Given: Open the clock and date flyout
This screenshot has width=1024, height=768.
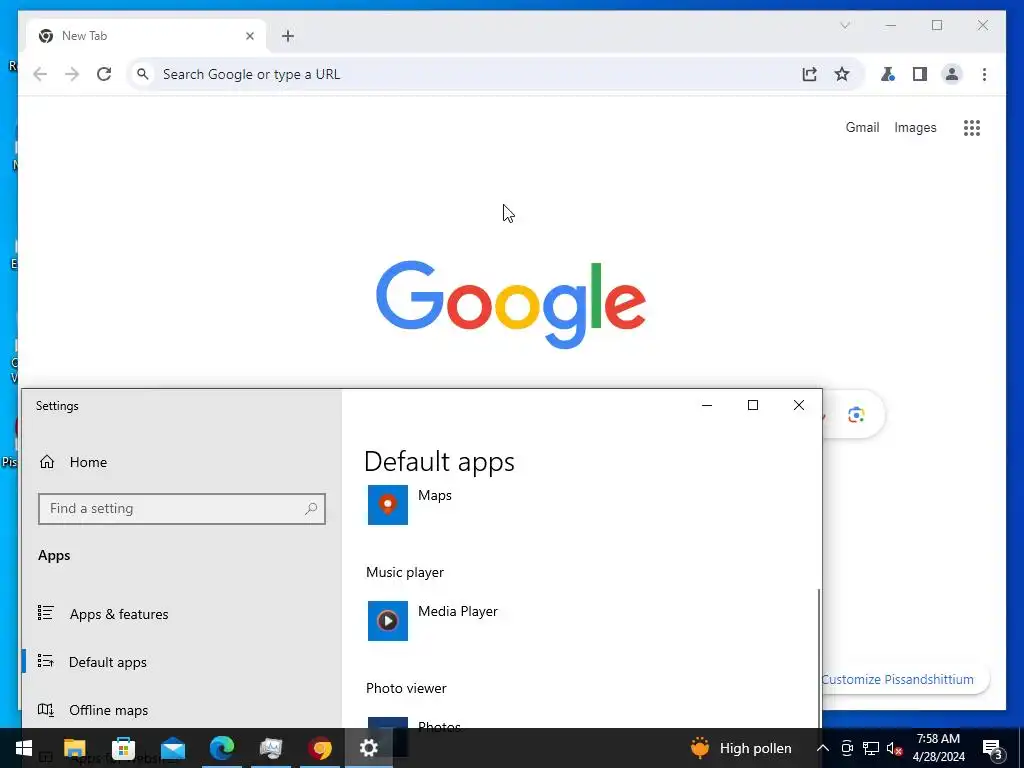Looking at the screenshot, I should [938, 748].
